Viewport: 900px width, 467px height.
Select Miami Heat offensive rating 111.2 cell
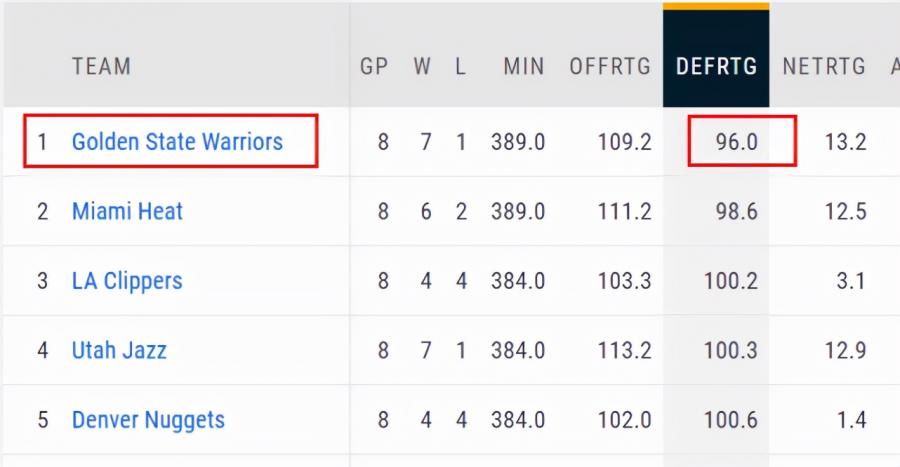point(624,211)
